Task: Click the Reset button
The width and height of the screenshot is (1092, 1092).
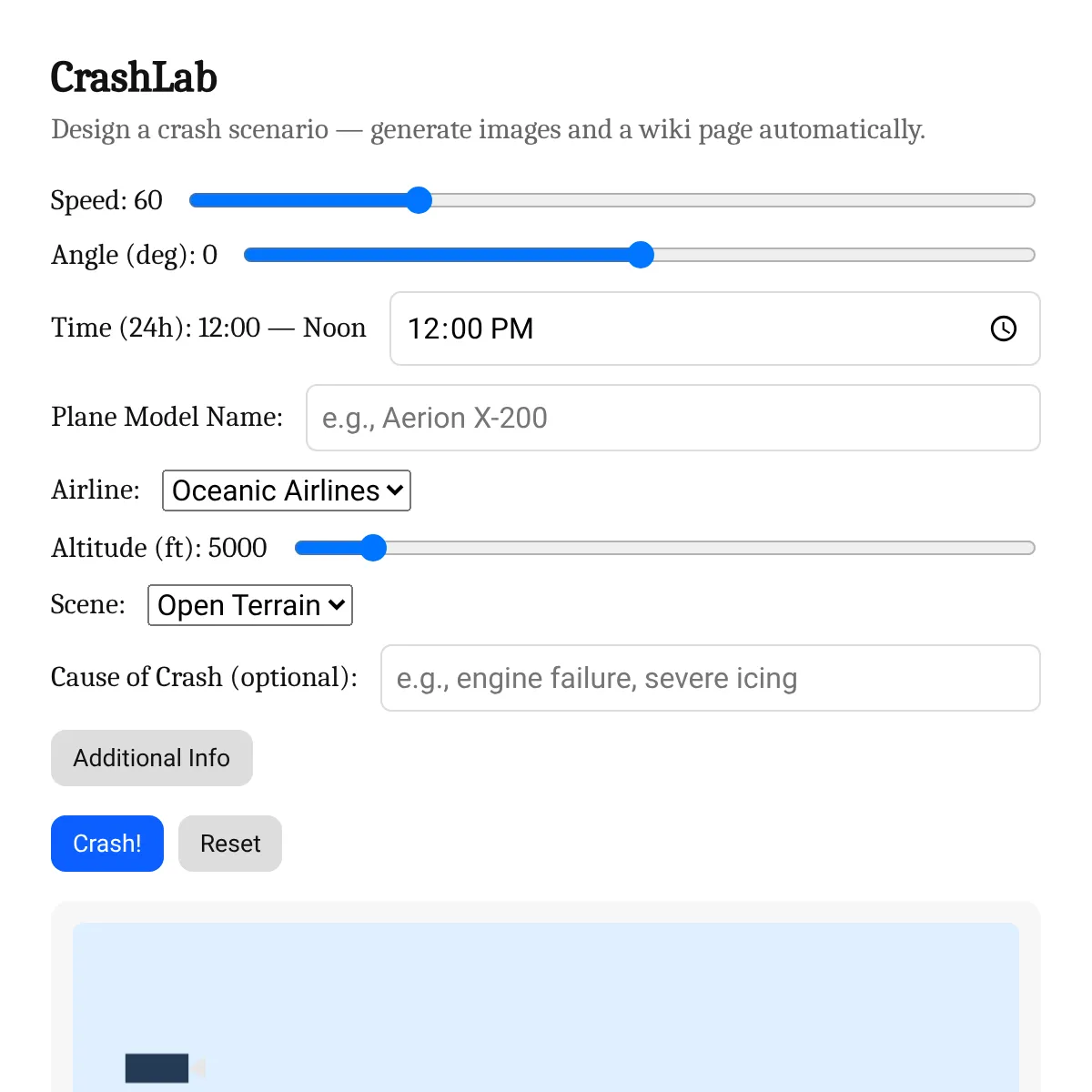Action: pyautogui.click(x=230, y=844)
